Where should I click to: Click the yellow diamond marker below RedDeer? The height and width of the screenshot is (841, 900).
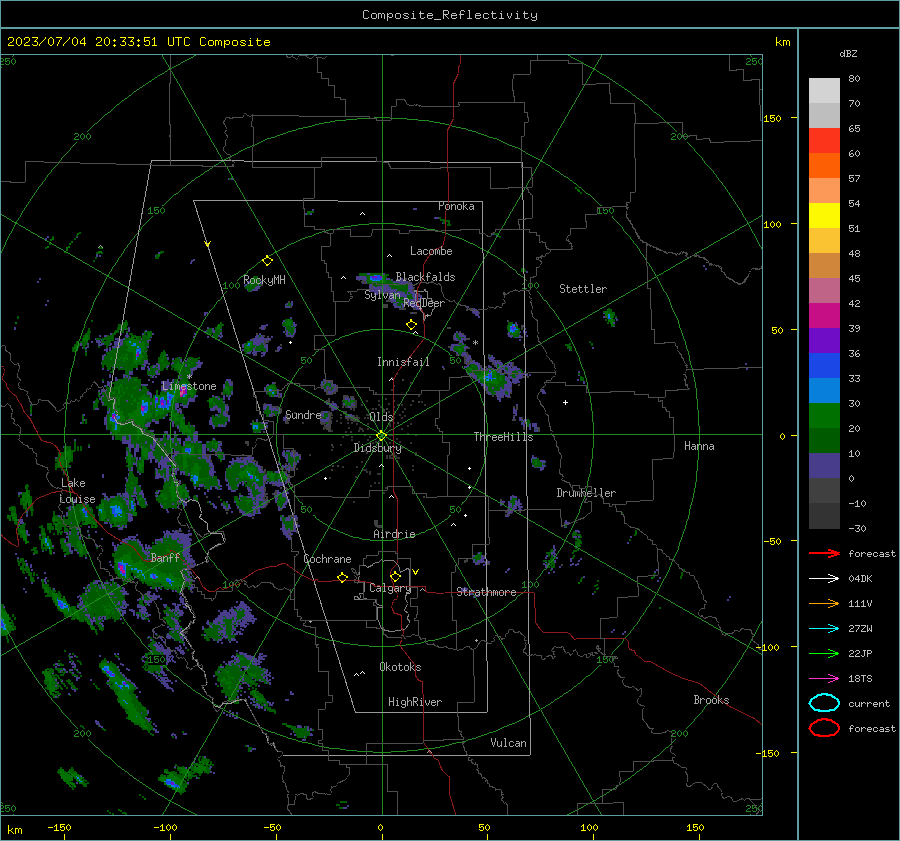[411, 325]
